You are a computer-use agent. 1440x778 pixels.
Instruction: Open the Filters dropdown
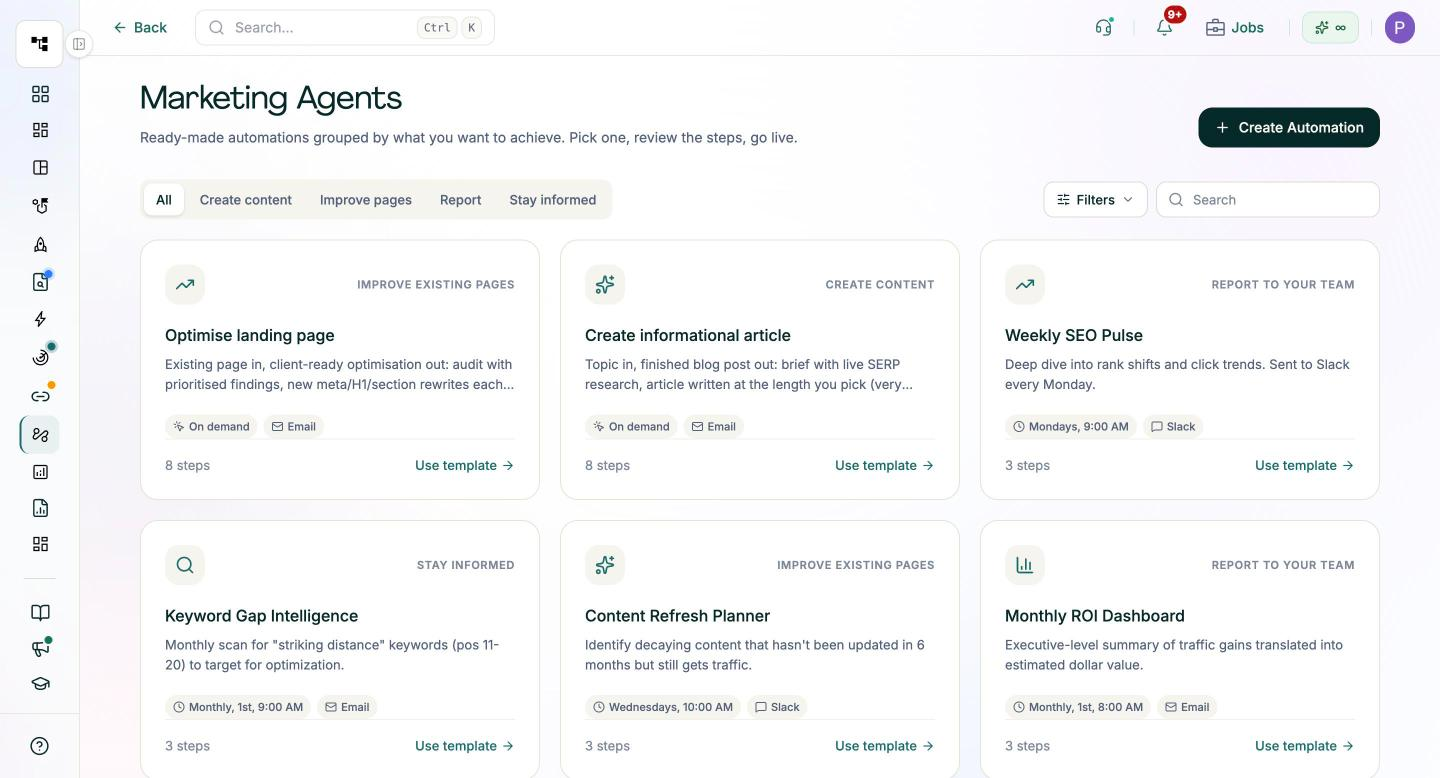tap(1095, 200)
